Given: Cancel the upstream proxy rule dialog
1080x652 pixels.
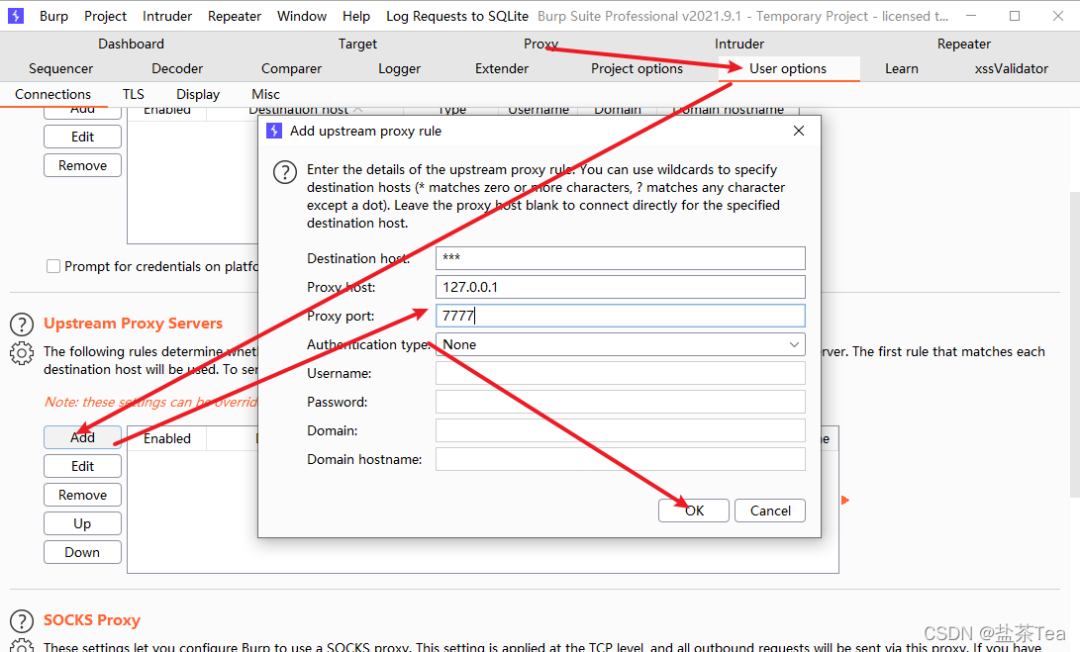Looking at the screenshot, I should tap(770, 511).
